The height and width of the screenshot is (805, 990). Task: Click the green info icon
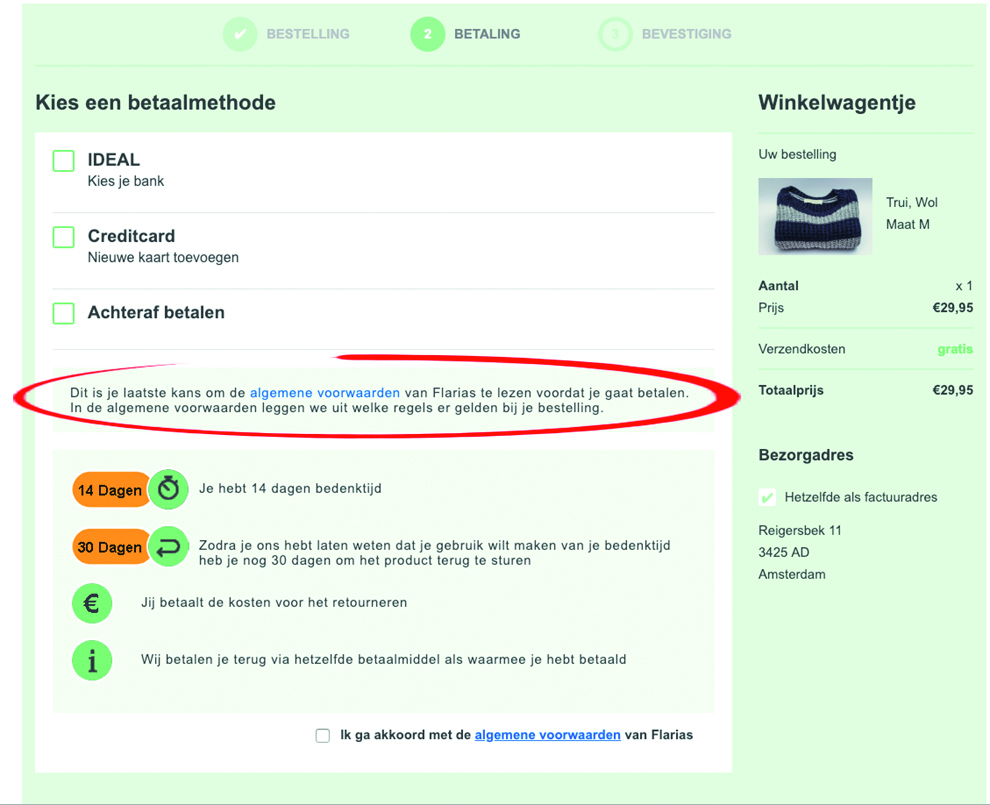tap(92, 660)
